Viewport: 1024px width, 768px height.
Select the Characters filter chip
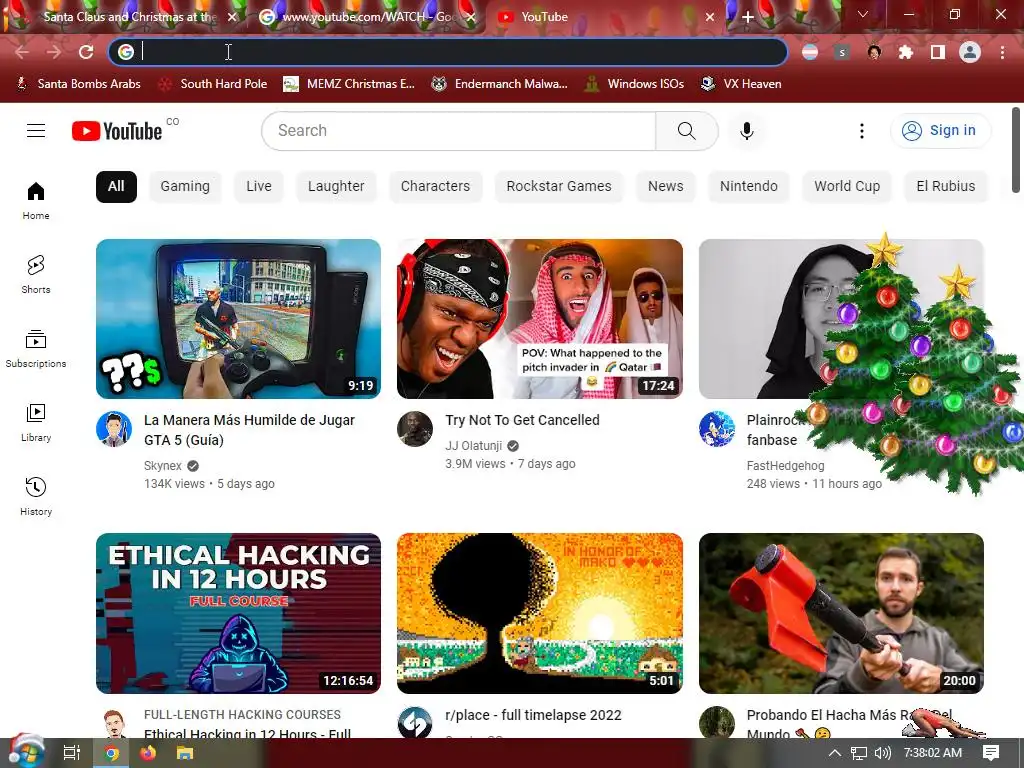point(436,186)
